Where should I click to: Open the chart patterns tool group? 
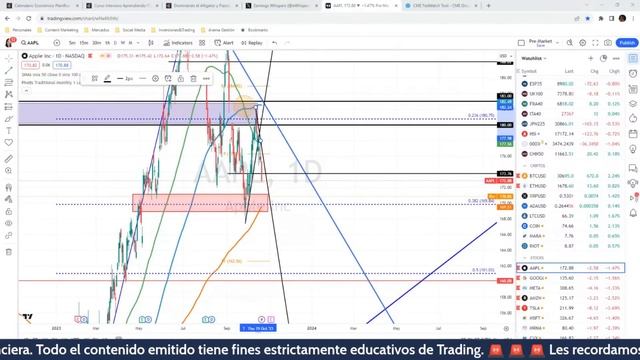pyautogui.click(x=9, y=94)
